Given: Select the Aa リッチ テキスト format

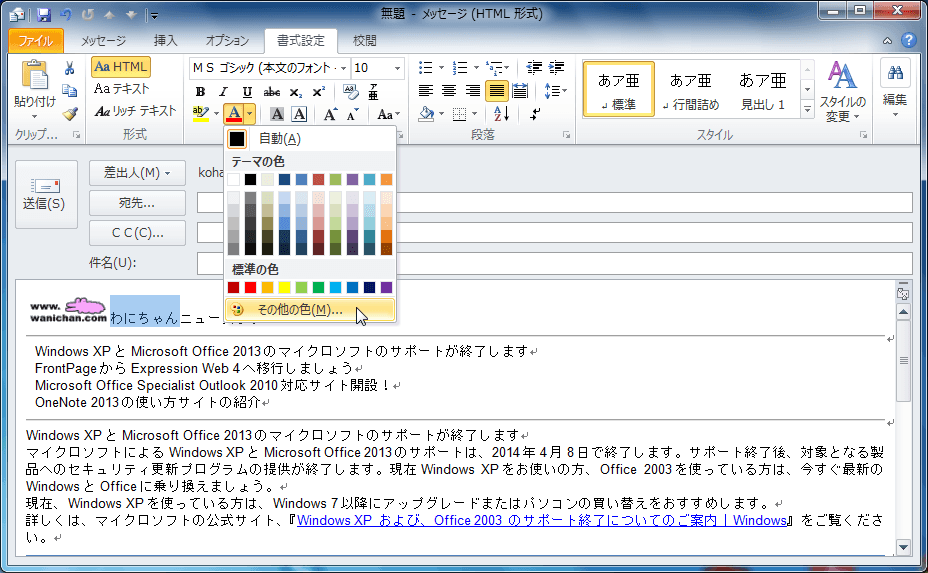Looking at the screenshot, I should pos(135,111).
